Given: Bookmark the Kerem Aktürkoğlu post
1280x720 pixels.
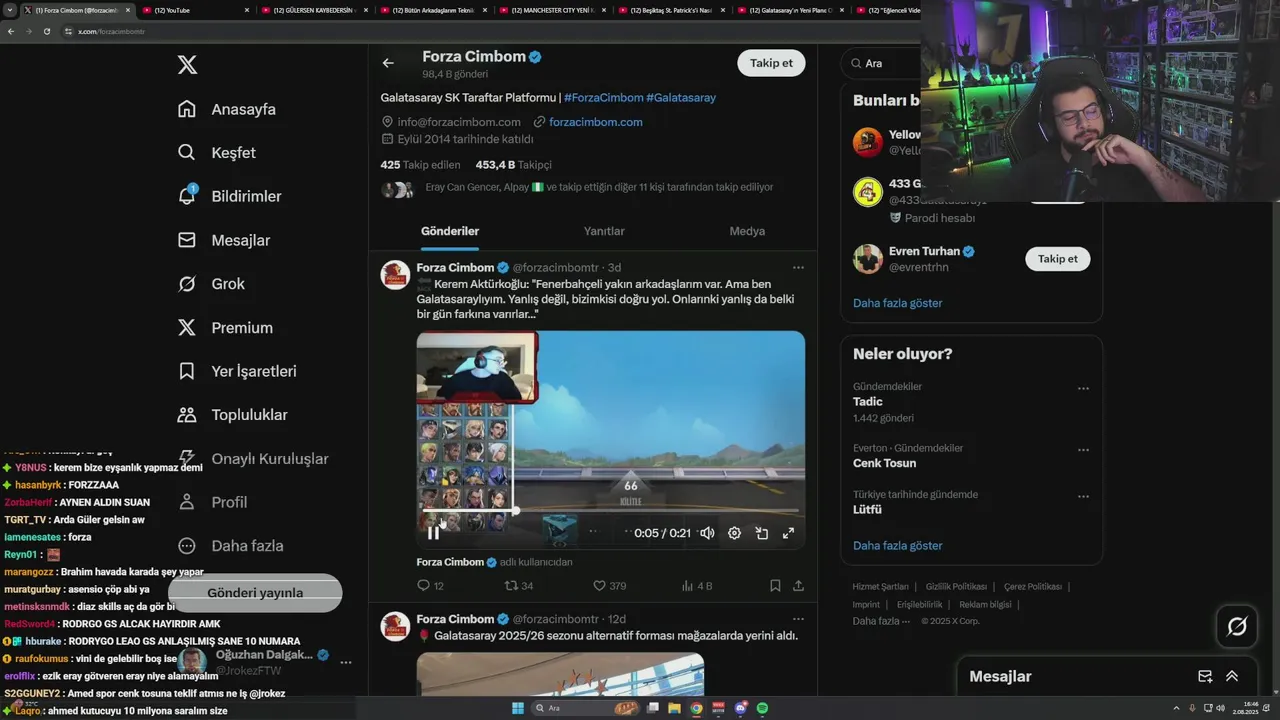Looking at the screenshot, I should click(x=775, y=586).
